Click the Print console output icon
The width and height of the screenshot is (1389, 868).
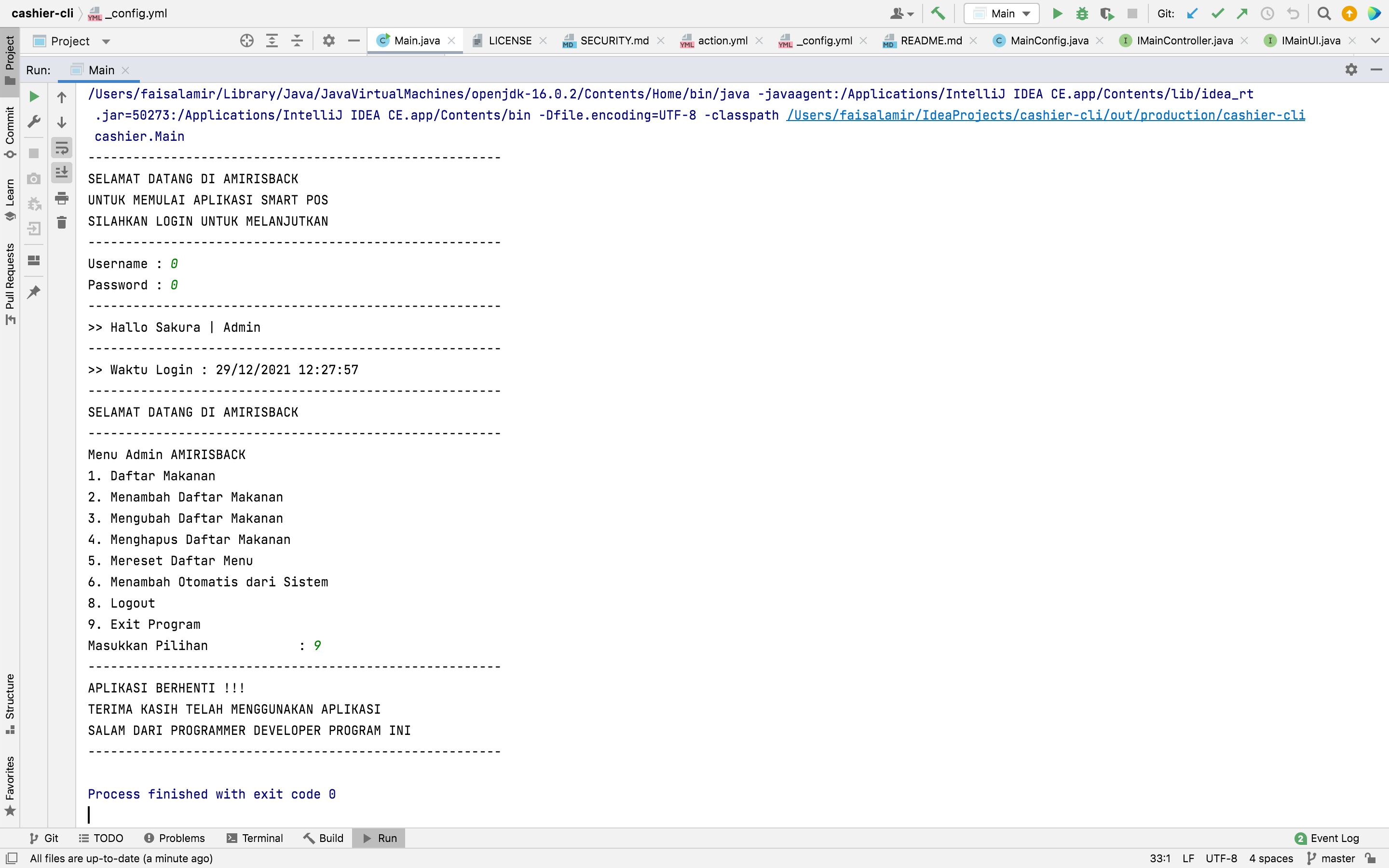coord(61,199)
